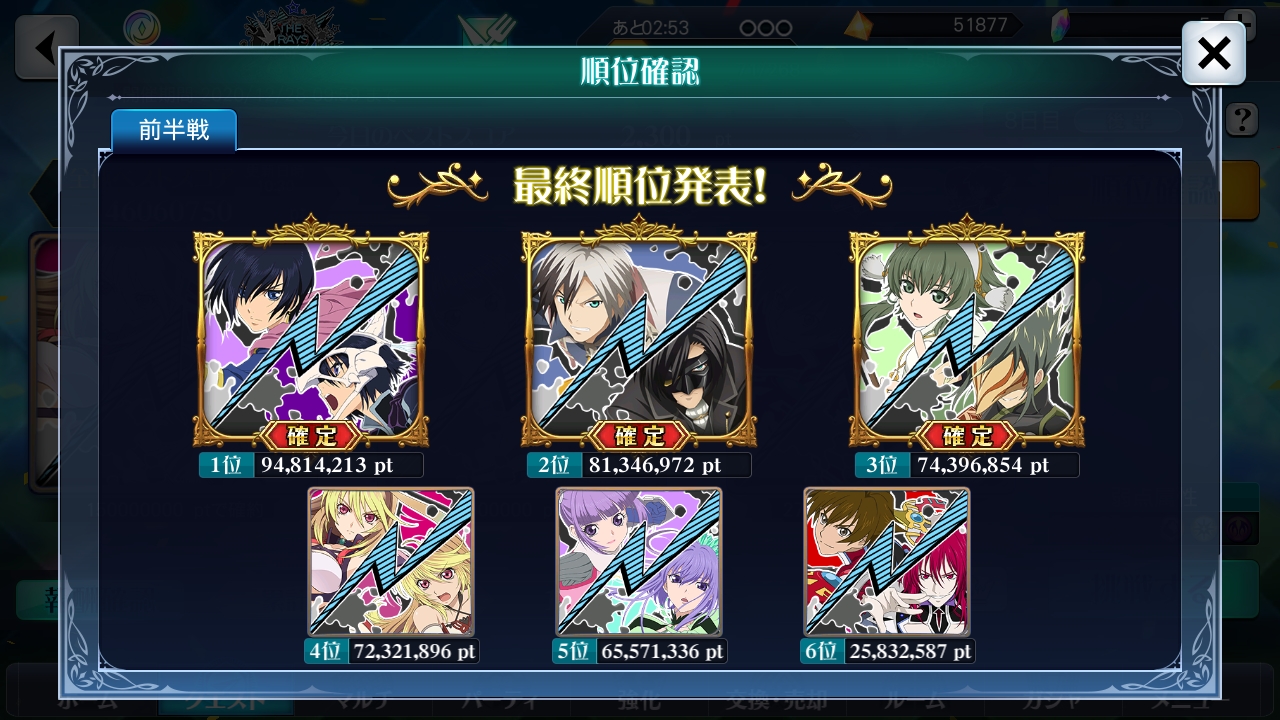Open the 2nd place duo portrait

click(639, 335)
